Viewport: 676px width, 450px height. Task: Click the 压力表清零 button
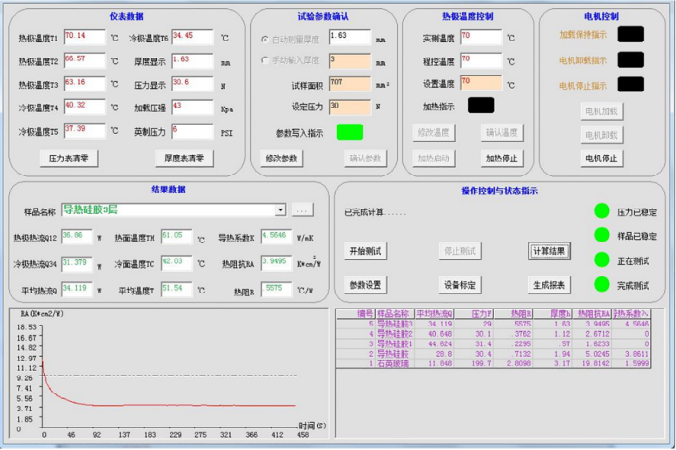tap(69, 158)
